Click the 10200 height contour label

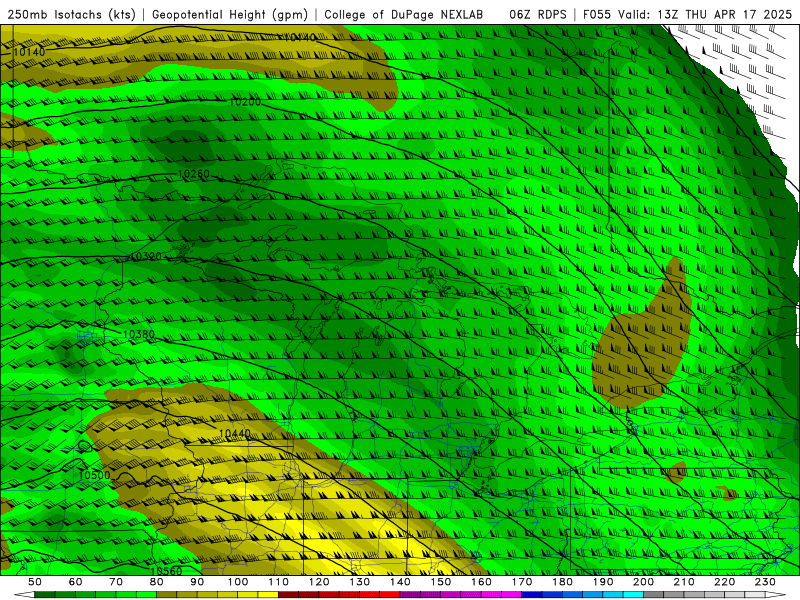point(245,102)
